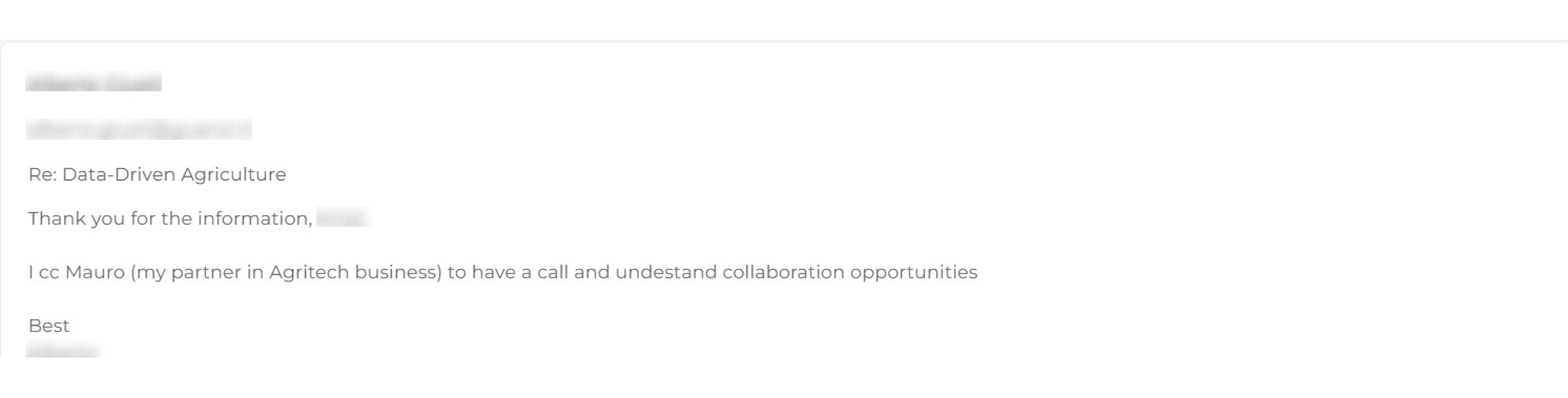1568x398 pixels.
Task: Click the subject line Re: Data-Driven Agriculture
Action: tap(157, 175)
